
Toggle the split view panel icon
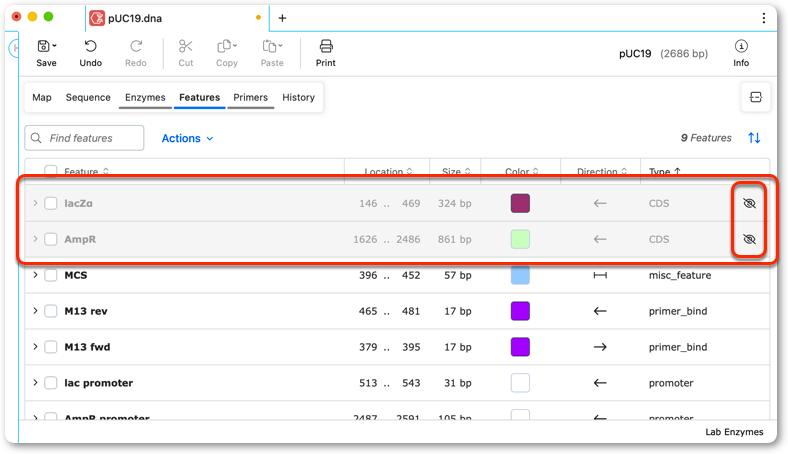pos(755,97)
